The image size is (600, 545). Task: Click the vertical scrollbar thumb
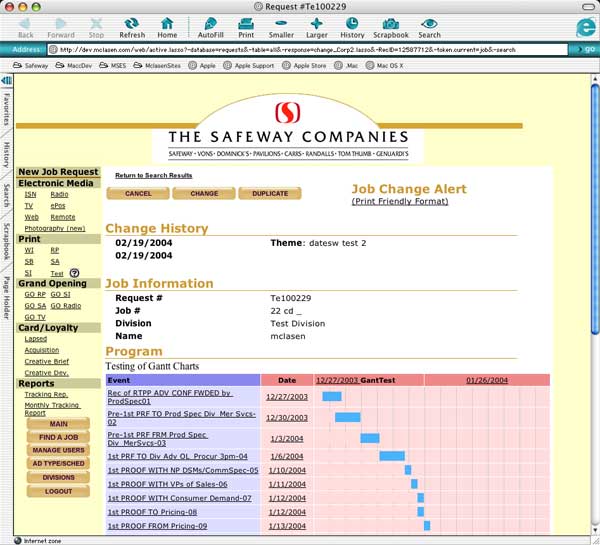coord(595,209)
